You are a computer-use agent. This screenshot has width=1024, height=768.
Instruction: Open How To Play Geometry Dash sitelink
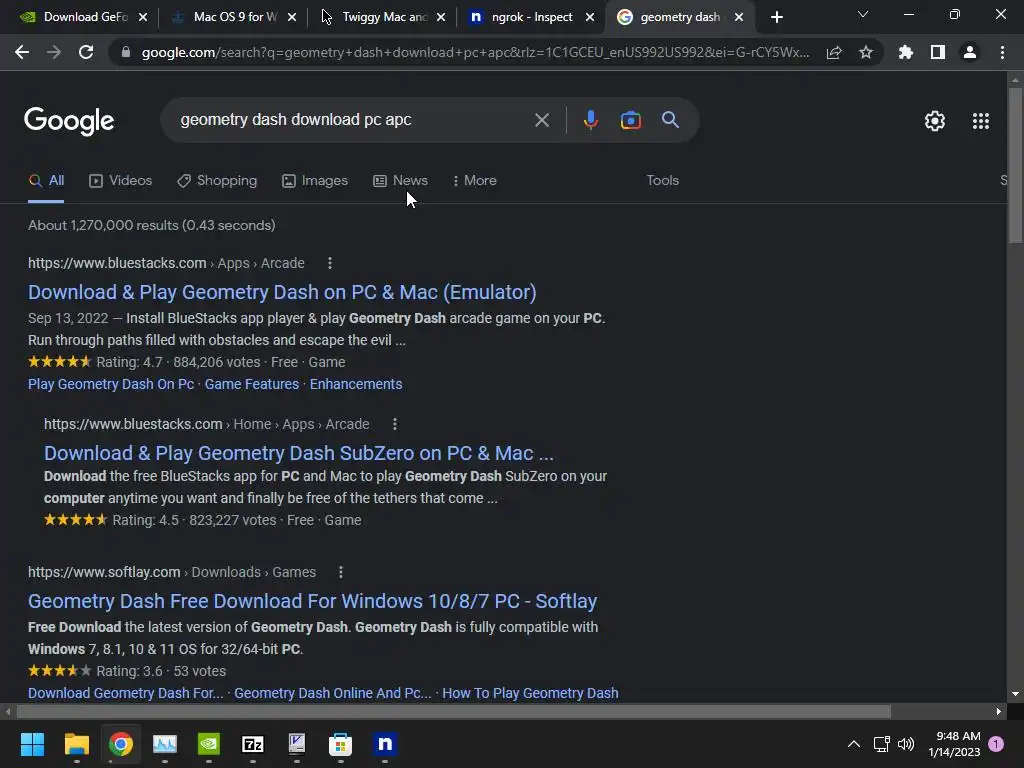pos(530,694)
